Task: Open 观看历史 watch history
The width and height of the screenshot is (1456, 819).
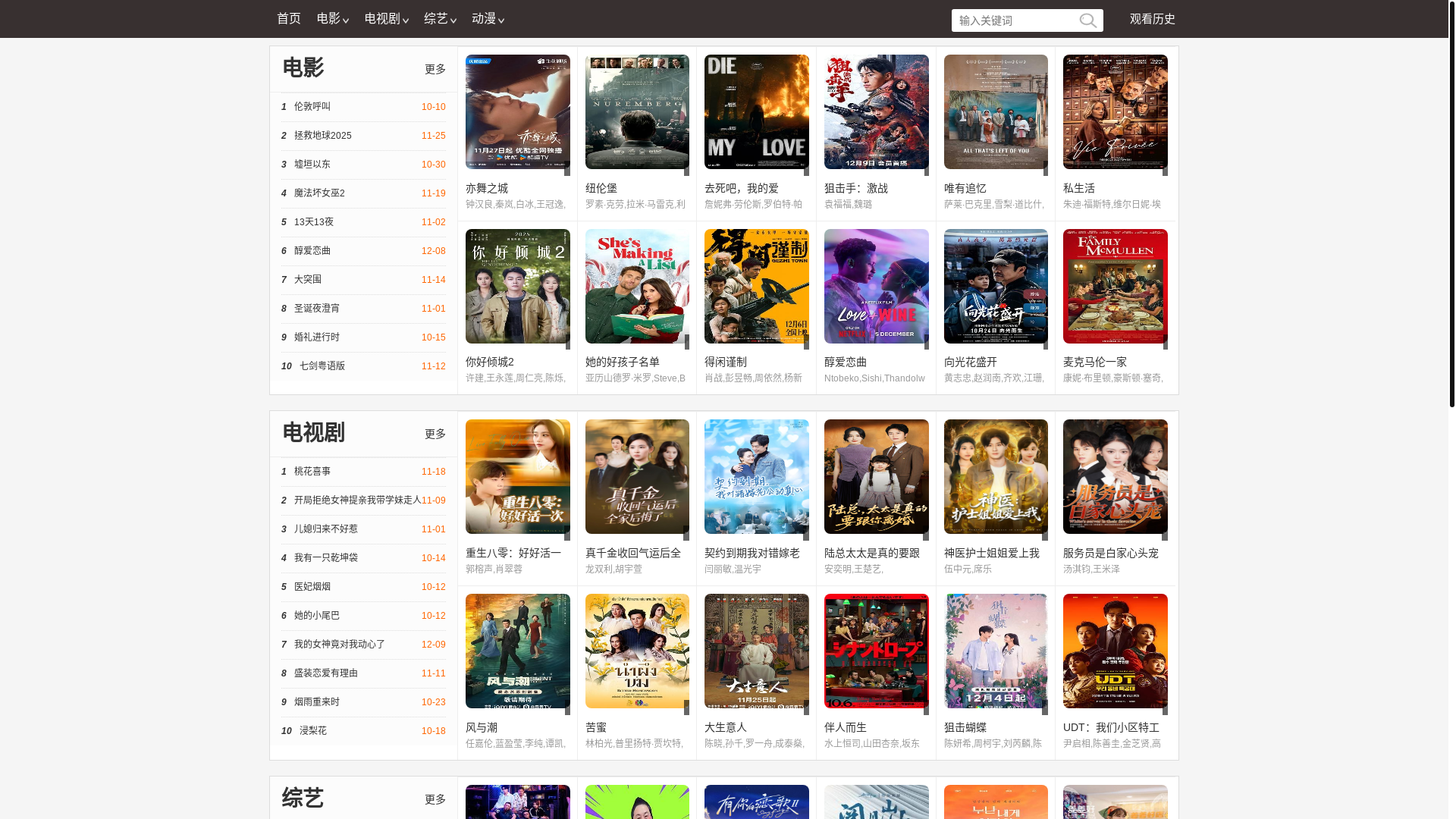Action: pyautogui.click(x=1152, y=19)
